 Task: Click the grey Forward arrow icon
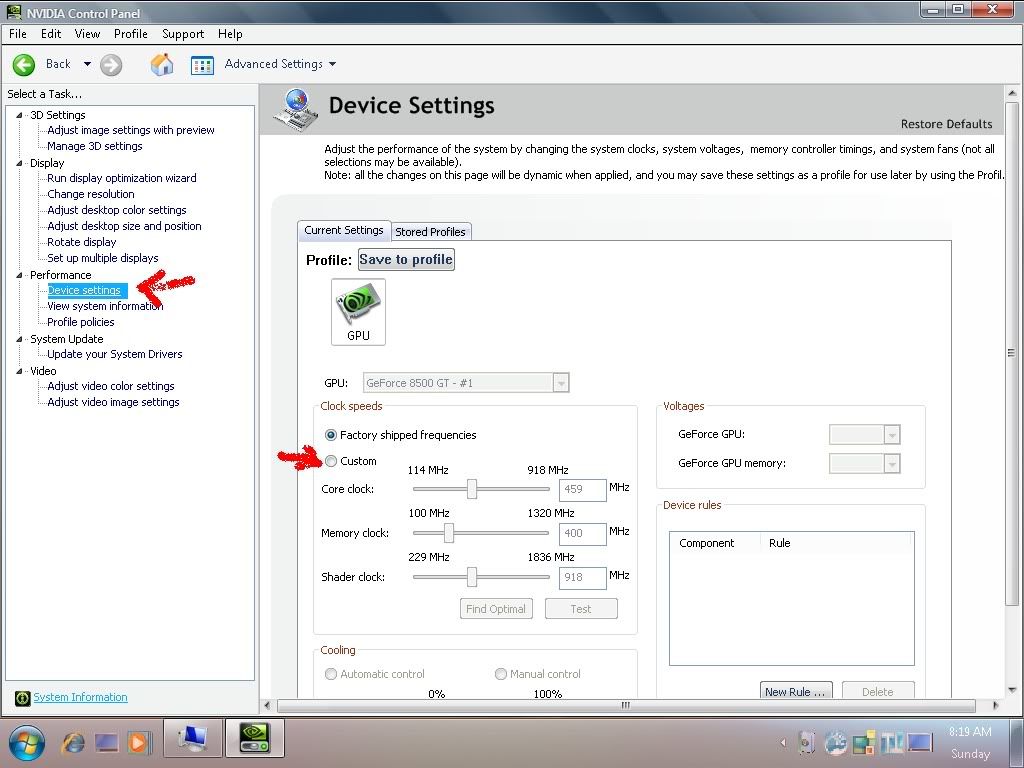coord(111,65)
